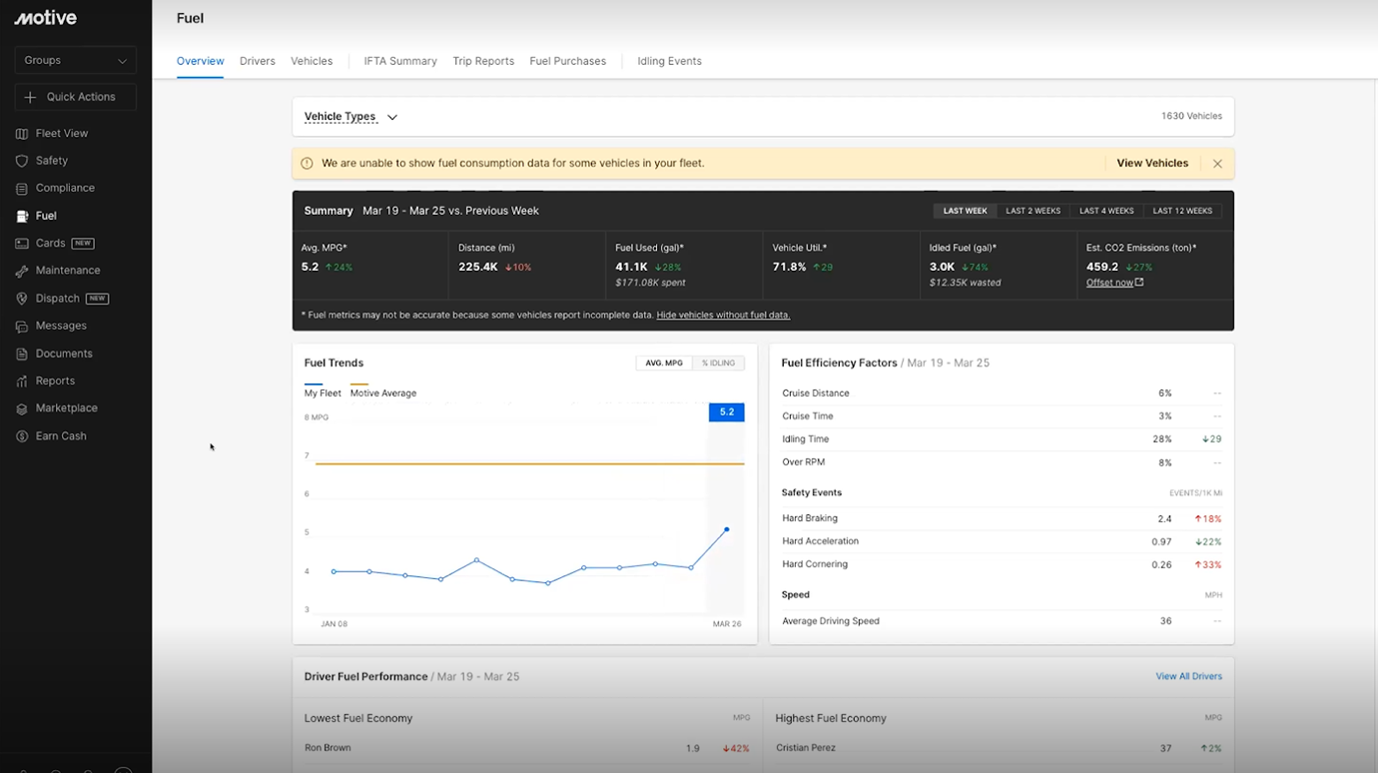
Task: Open Compliance from the sidebar
Action: (65, 188)
